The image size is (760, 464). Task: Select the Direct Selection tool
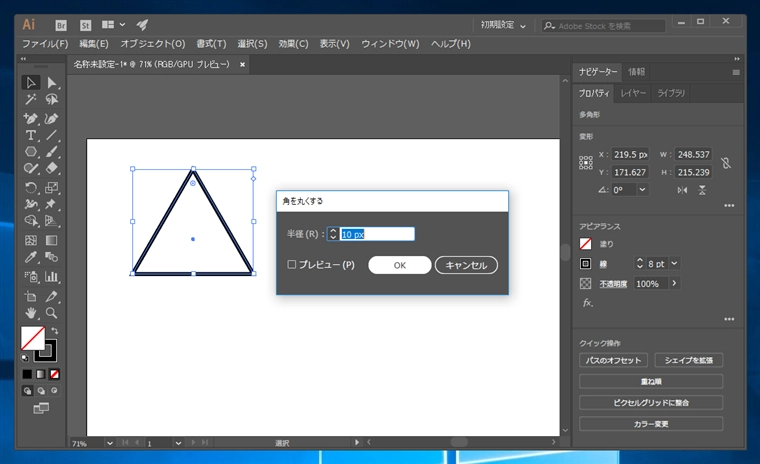(51, 82)
